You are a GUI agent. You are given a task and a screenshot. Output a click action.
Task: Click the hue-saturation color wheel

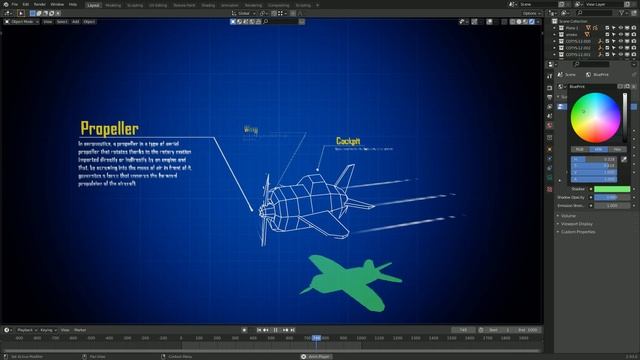pyautogui.click(x=596, y=118)
